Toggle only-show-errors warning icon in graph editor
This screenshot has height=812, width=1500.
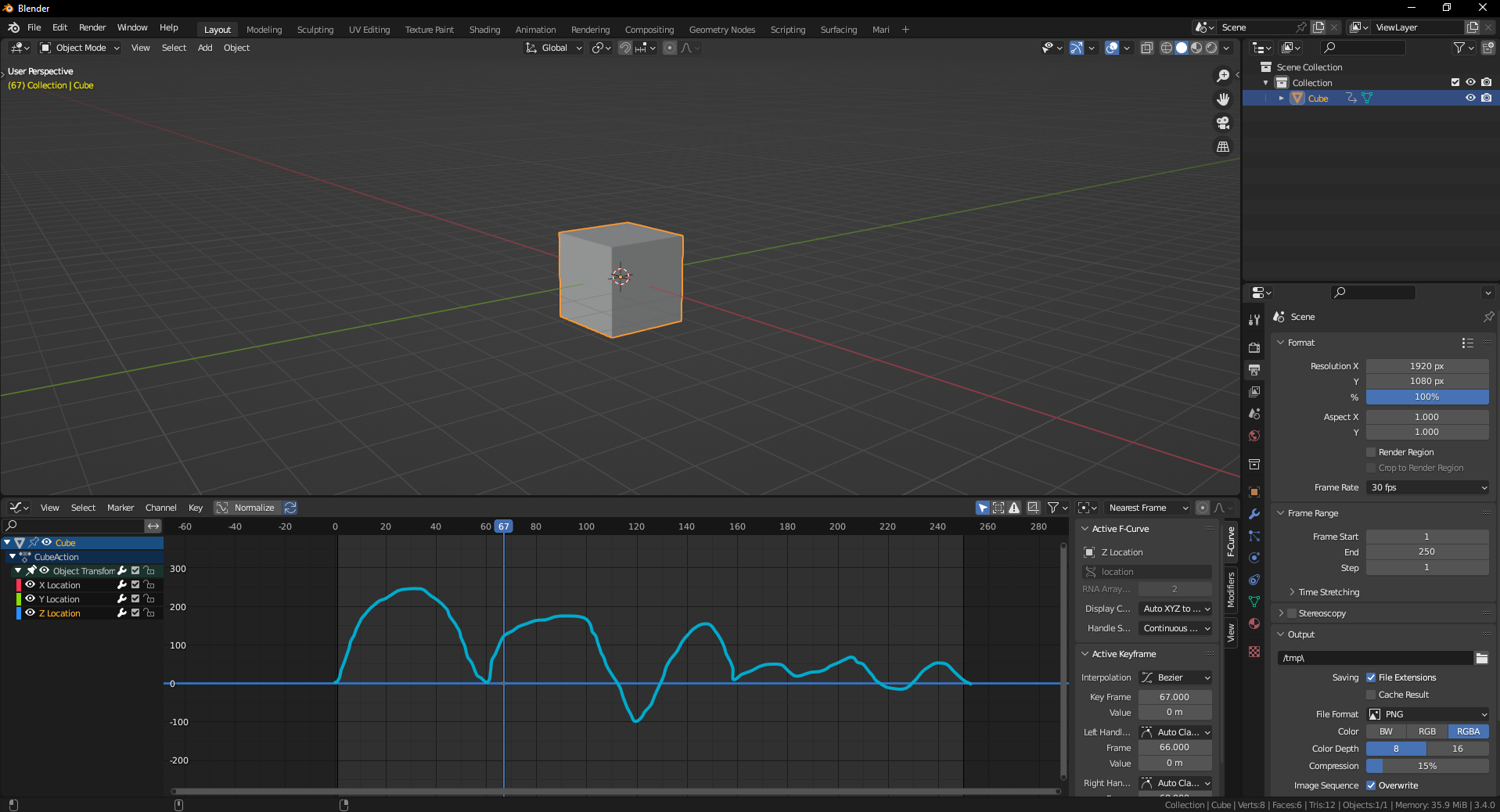(1014, 508)
